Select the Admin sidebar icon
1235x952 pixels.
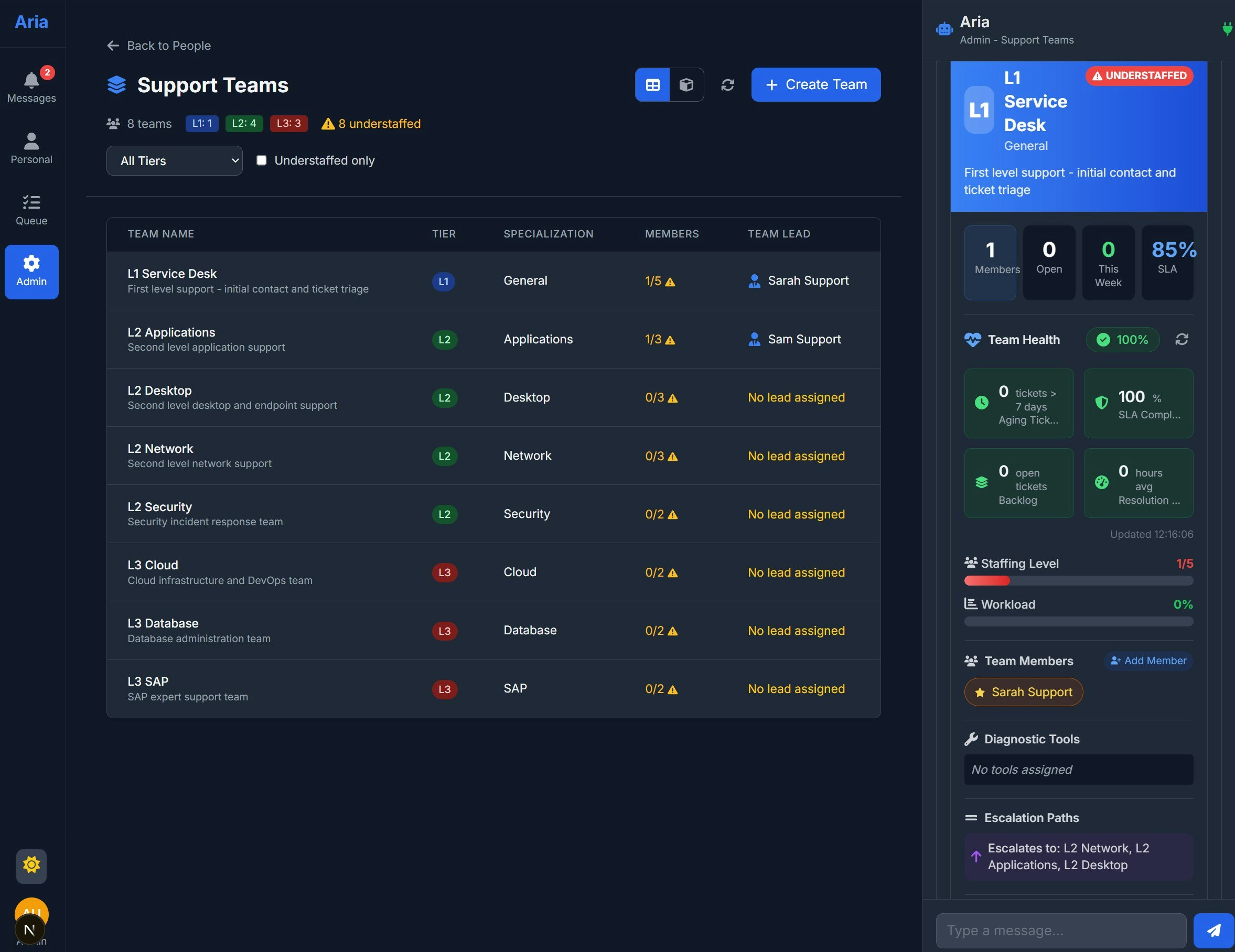[x=31, y=272]
